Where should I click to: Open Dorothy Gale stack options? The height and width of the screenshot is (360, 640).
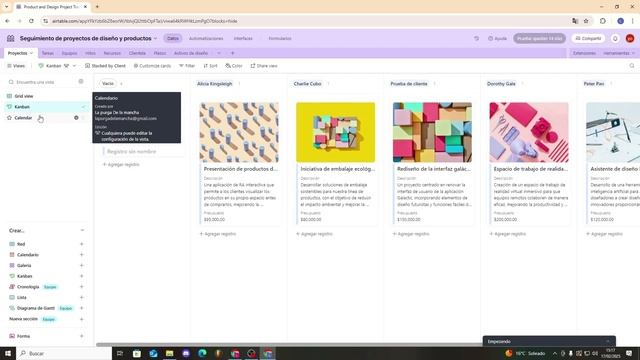point(522,84)
